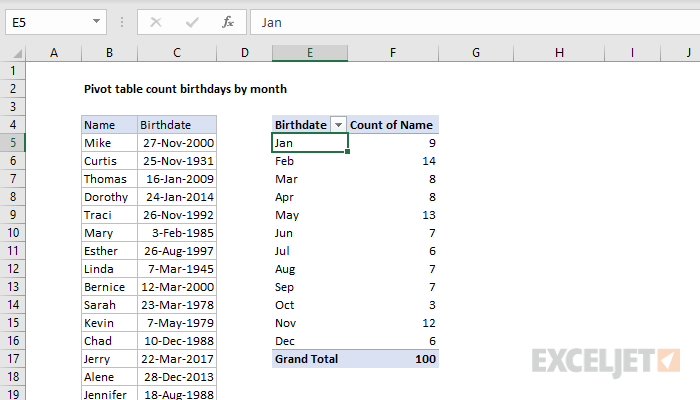The width and height of the screenshot is (700, 400).
Task: Select row 10 header
Action: click(13, 233)
